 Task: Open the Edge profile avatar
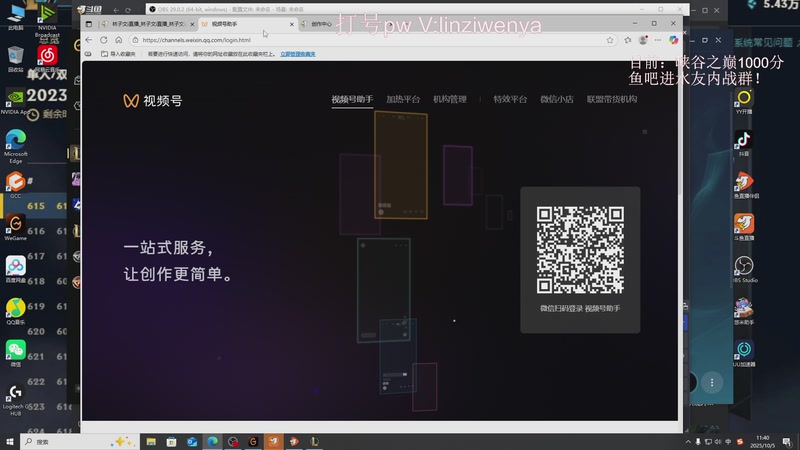(x=643, y=40)
